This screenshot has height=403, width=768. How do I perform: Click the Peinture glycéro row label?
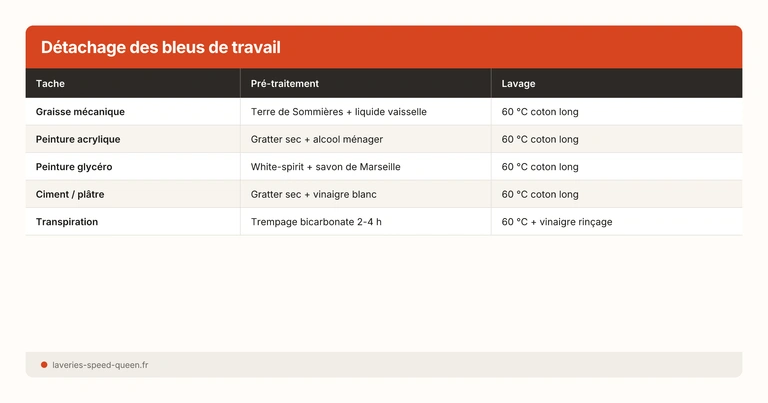click(74, 167)
